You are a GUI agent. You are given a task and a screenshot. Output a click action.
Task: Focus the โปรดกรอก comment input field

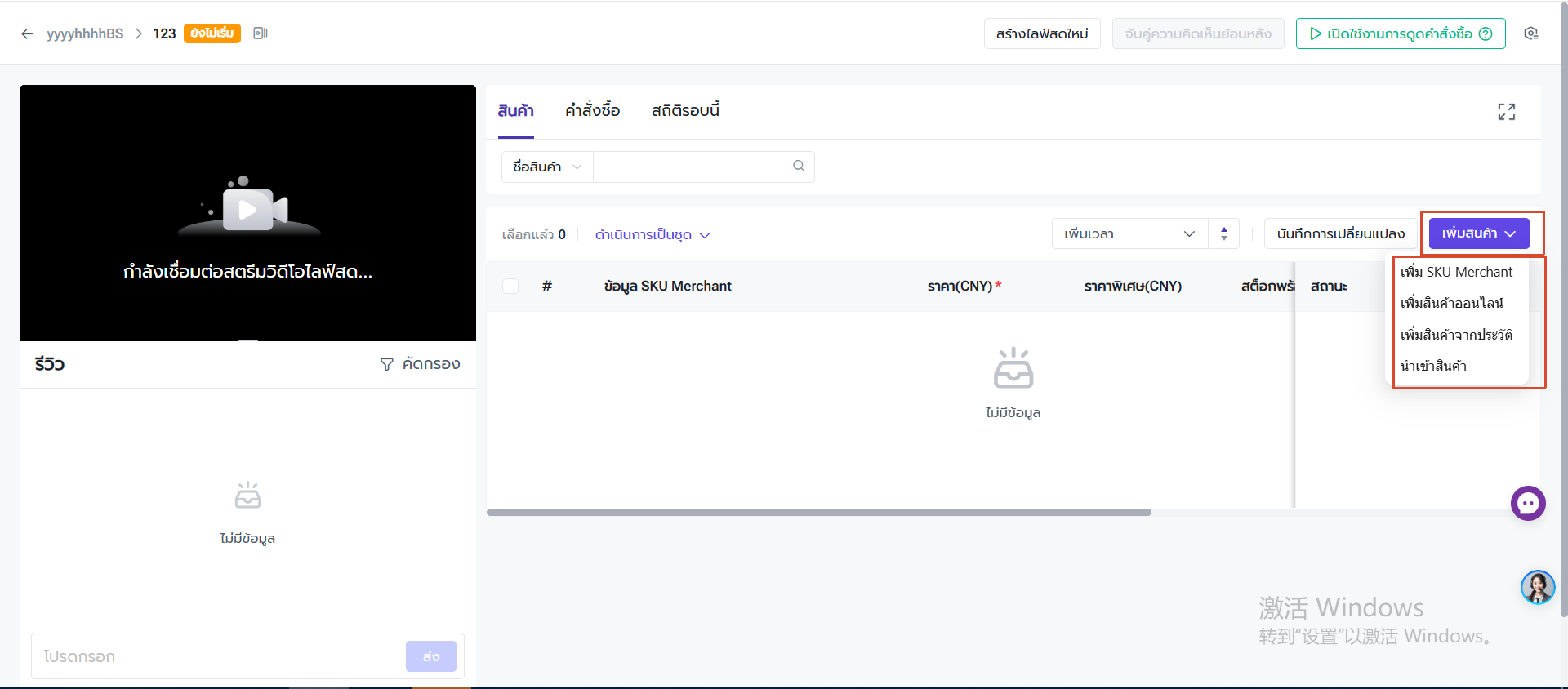tap(219, 656)
